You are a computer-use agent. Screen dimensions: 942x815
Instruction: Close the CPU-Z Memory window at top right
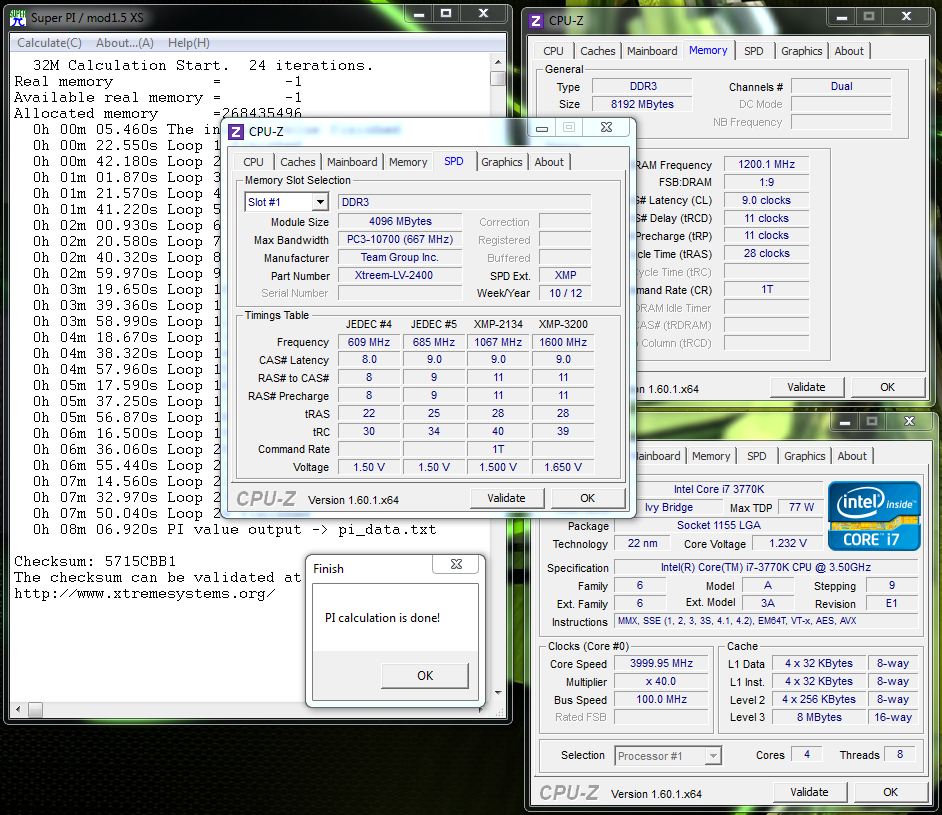[x=906, y=17]
